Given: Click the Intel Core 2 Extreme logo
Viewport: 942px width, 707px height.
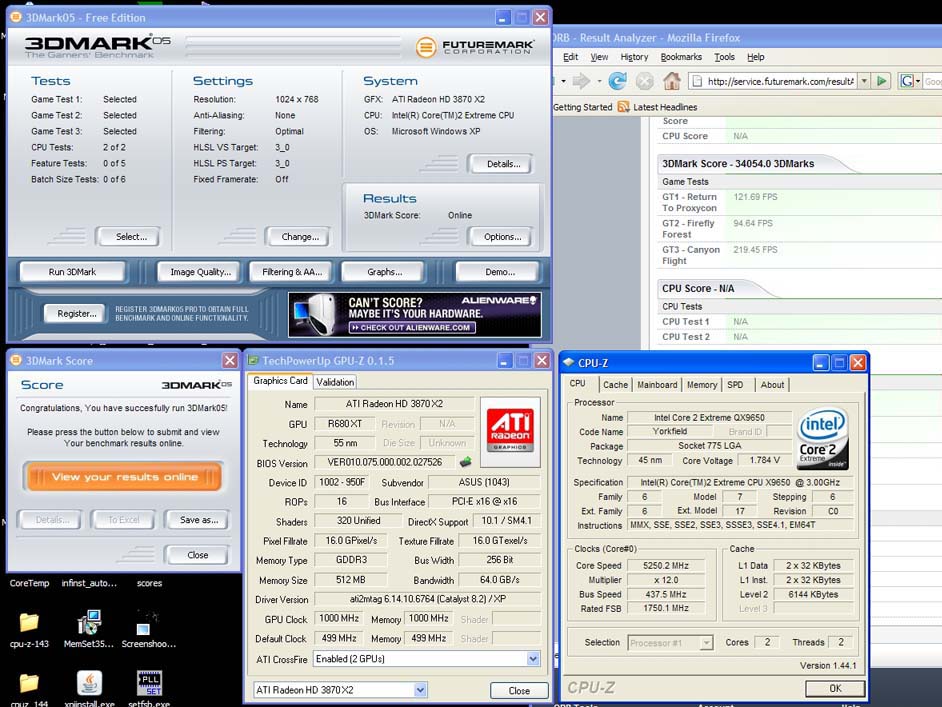Looking at the screenshot, I should coord(822,438).
